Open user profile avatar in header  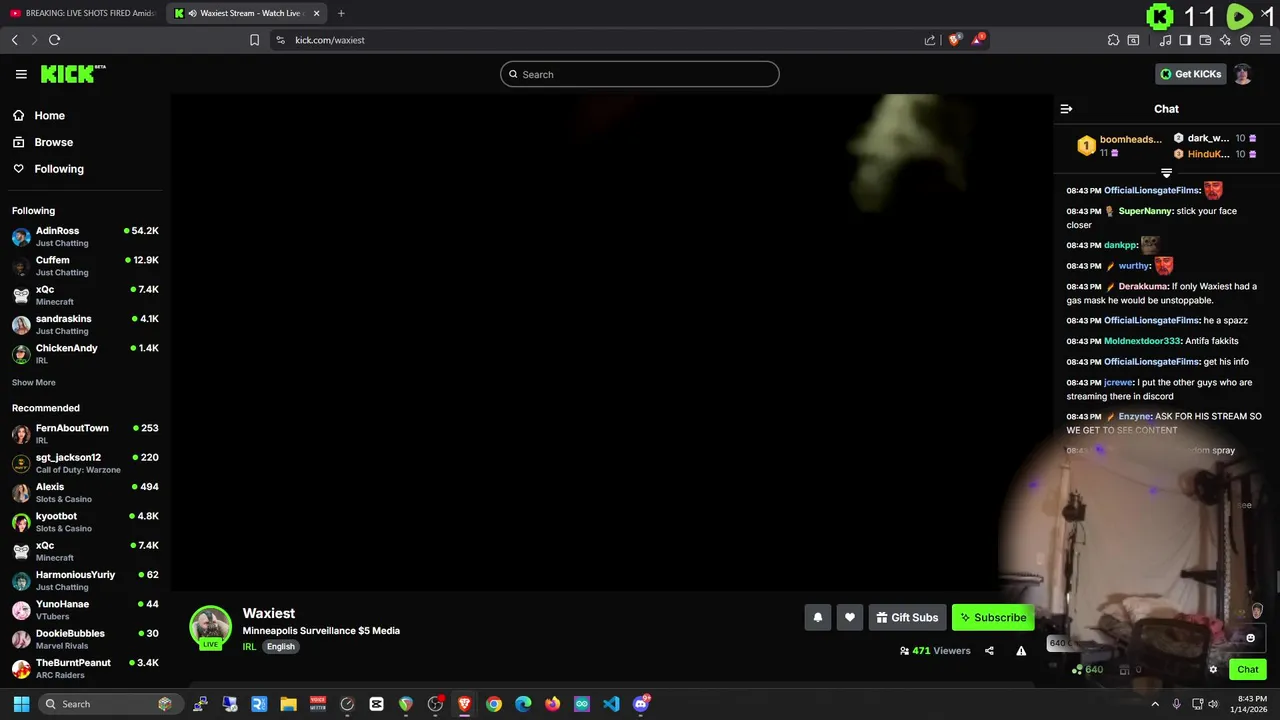point(1242,74)
